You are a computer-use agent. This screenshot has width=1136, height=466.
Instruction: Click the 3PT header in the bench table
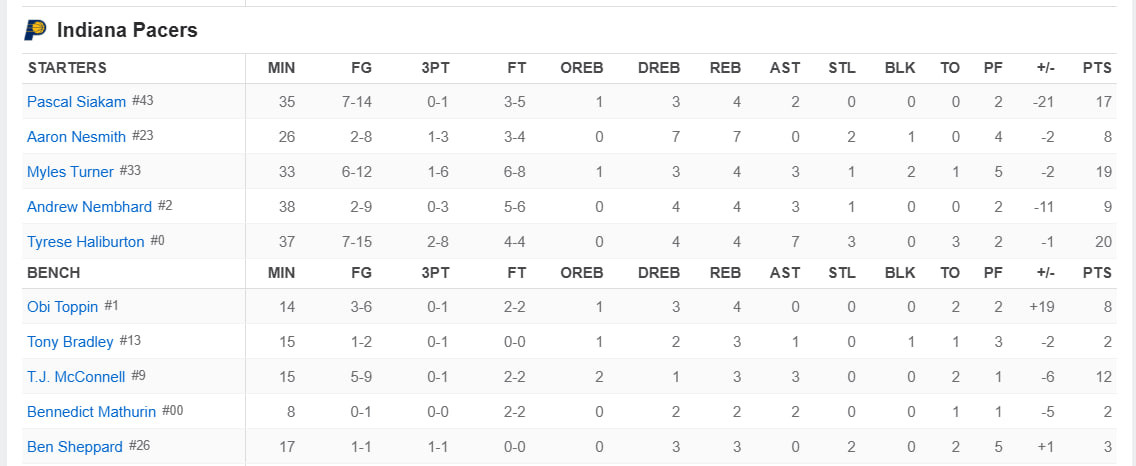point(435,273)
